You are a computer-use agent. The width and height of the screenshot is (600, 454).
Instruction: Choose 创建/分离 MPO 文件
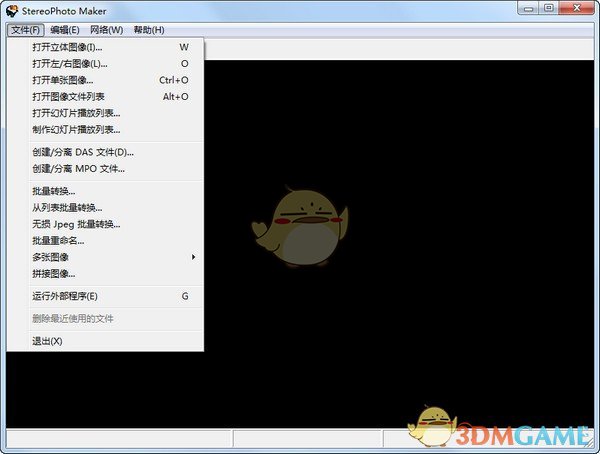(x=79, y=168)
